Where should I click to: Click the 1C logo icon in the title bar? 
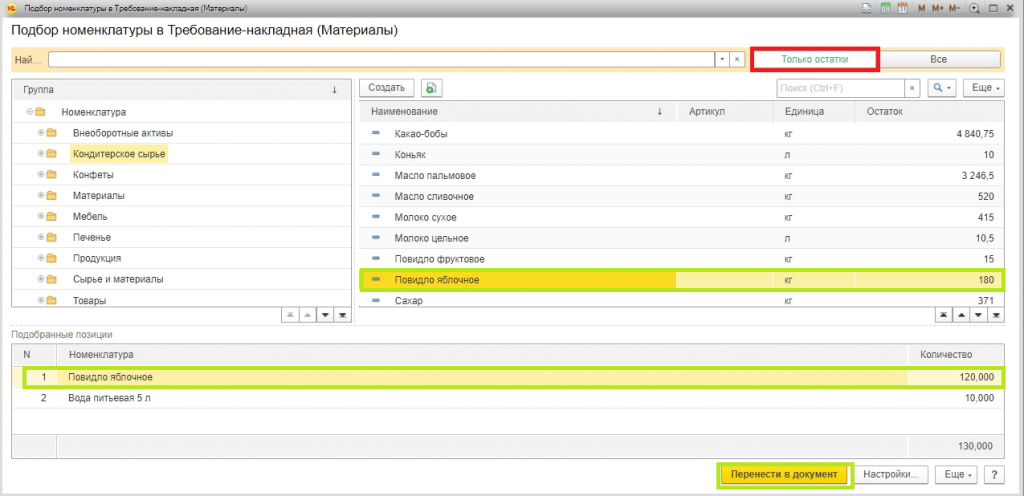(10, 8)
